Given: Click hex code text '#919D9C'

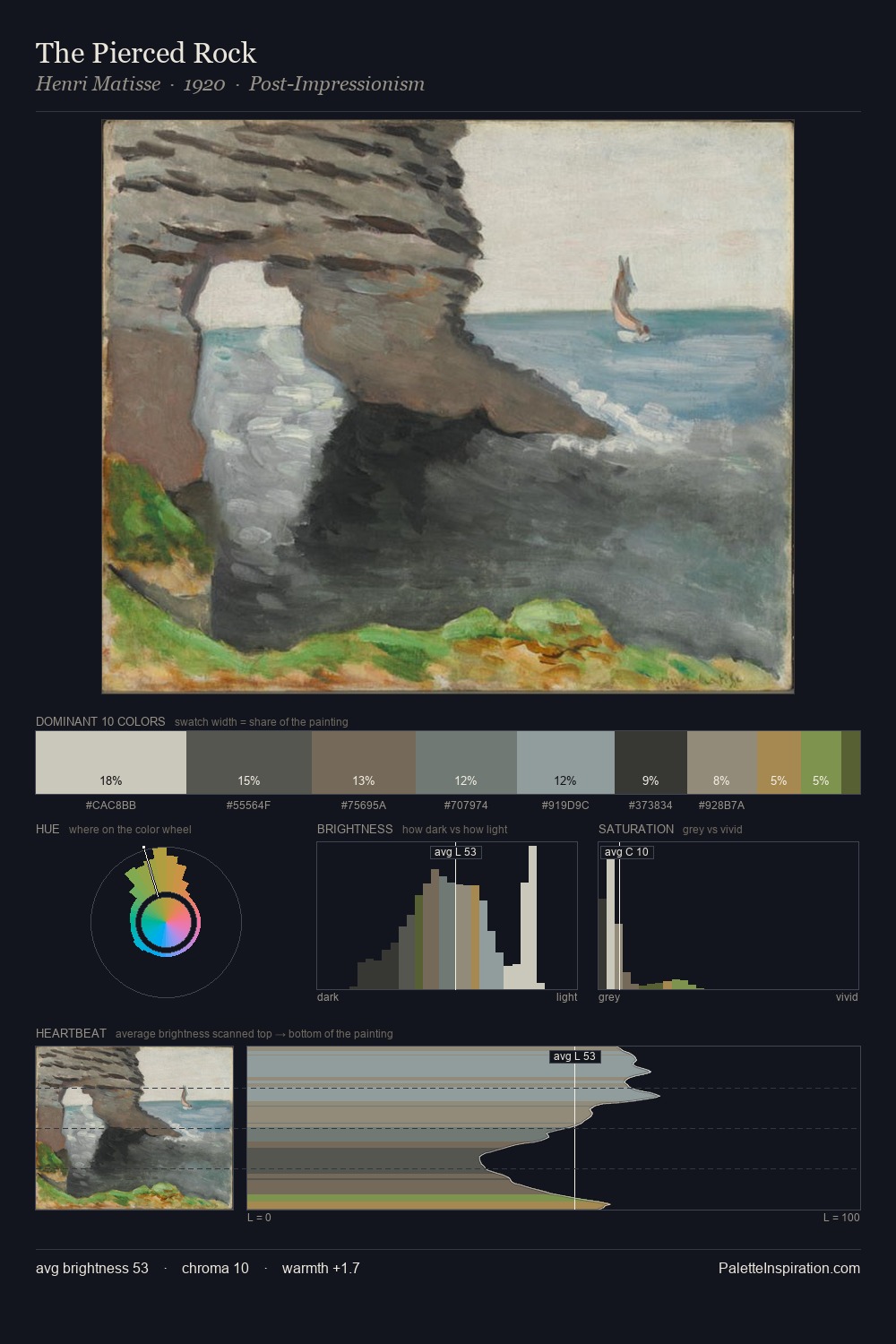Looking at the screenshot, I should click(x=565, y=805).
